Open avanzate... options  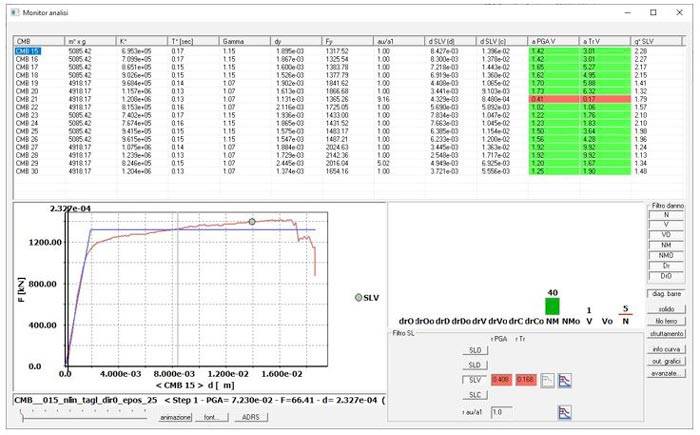pyautogui.click(x=667, y=373)
